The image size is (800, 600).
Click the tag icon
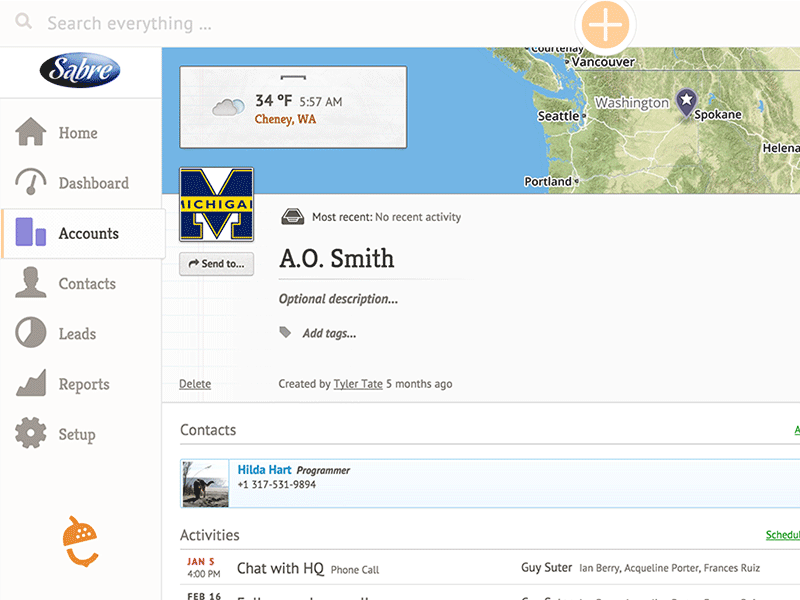285,333
